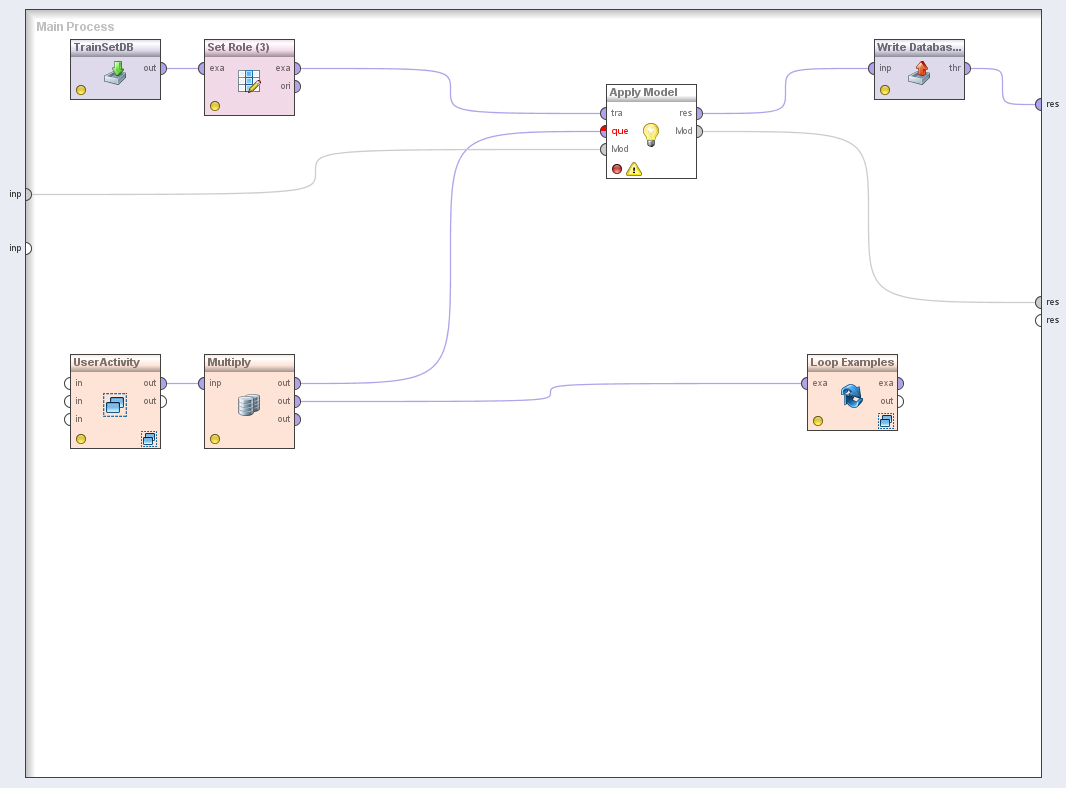Select the Apply Model operator title
This screenshot has height=788, width=1066.
tap(643, 92)
